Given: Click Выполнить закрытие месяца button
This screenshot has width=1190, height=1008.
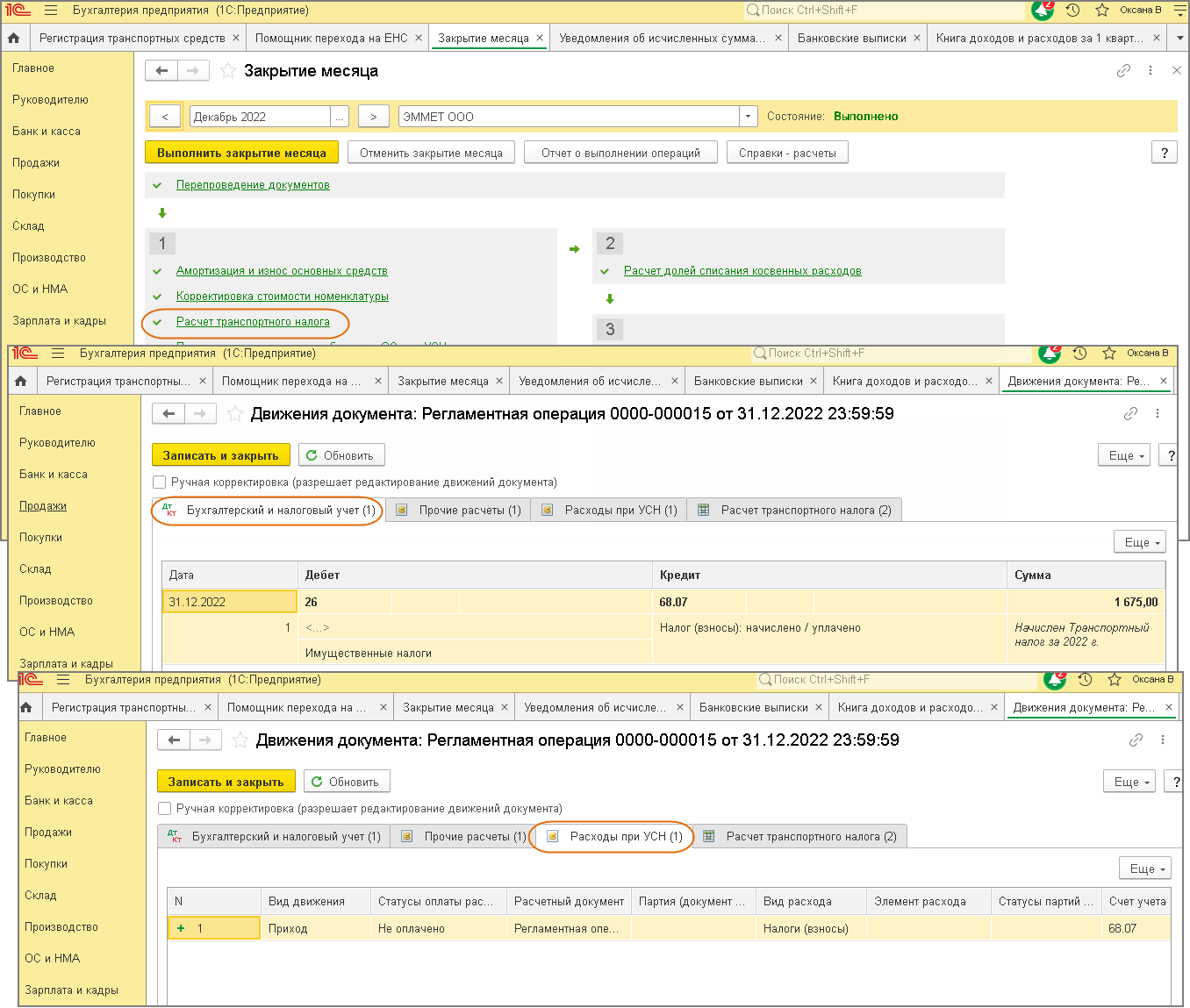Looking at the screenshot, I should 241,153.
